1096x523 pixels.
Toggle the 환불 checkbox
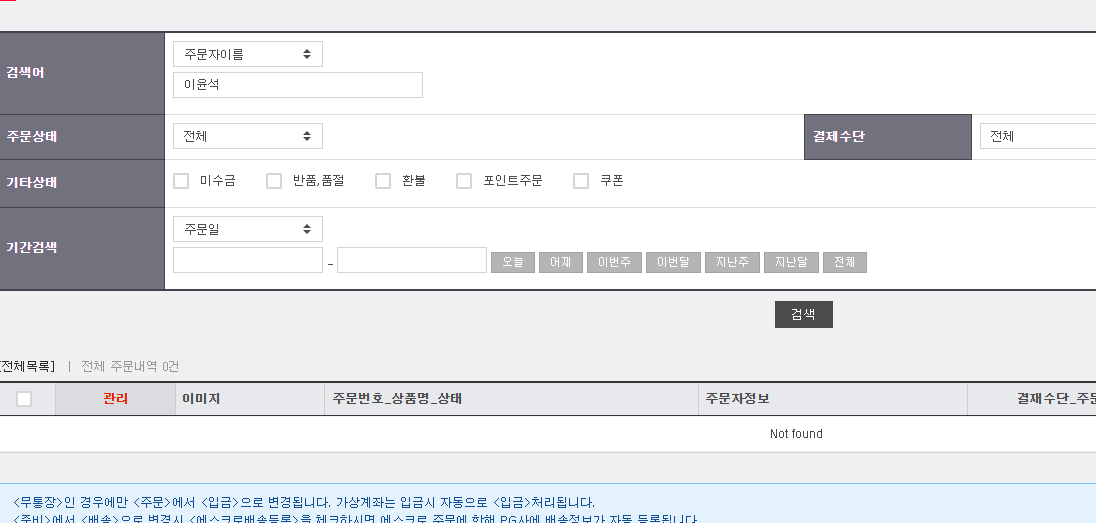pos(383,181)
